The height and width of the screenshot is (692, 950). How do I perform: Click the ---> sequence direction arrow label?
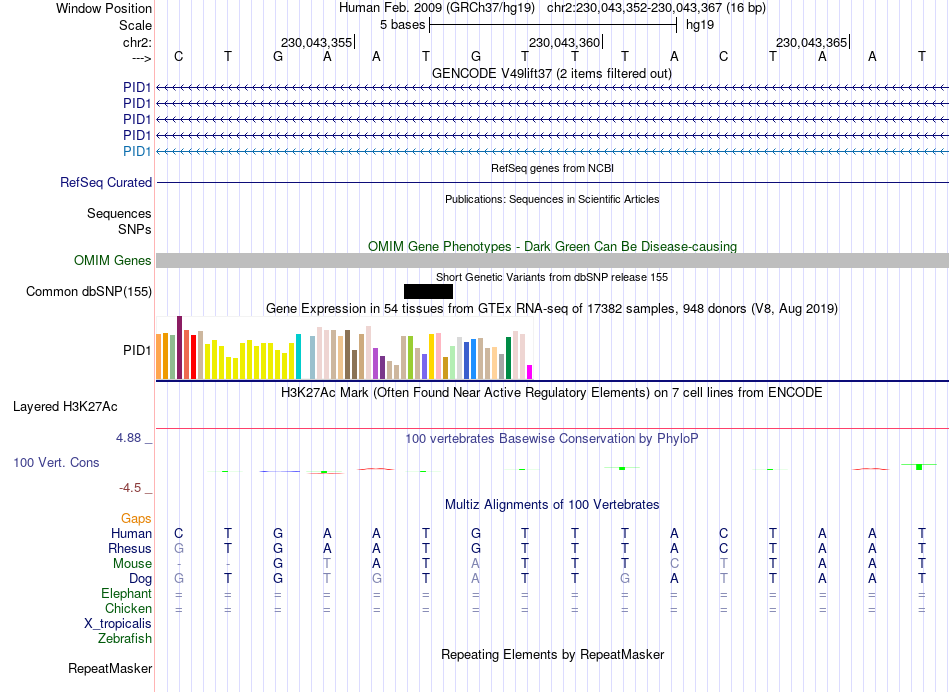point(141,58)
